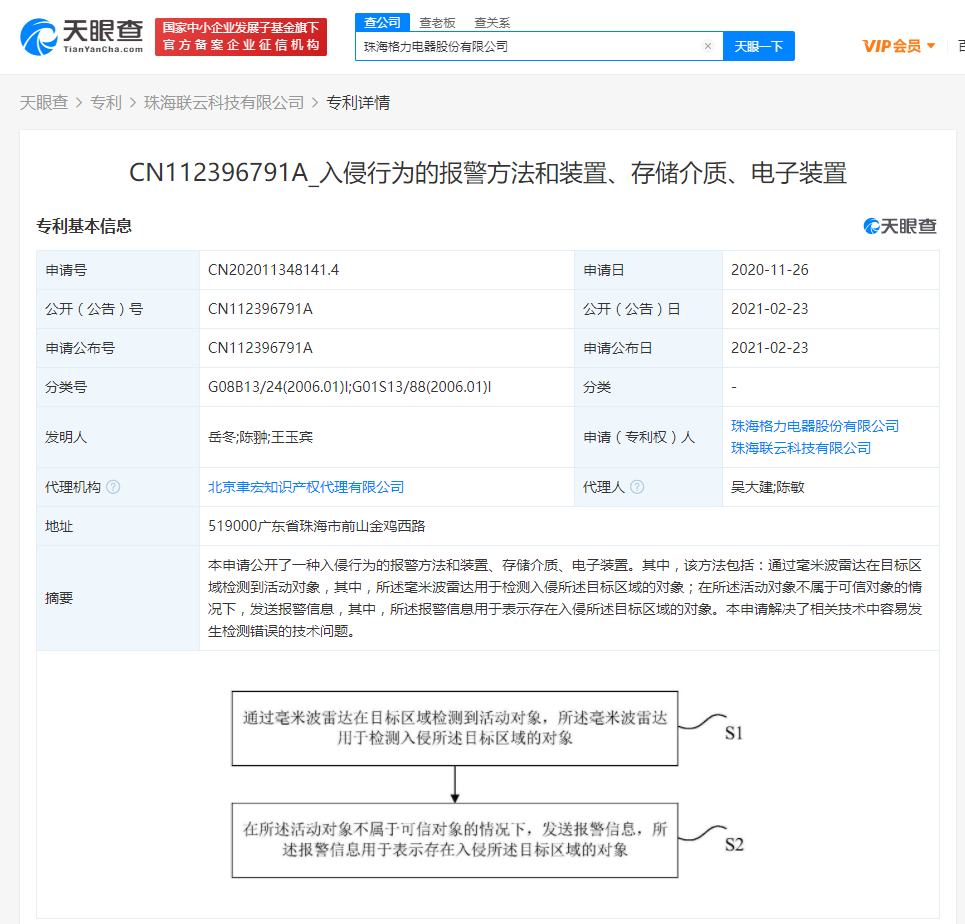965x924 pixels.
Task: Open the TianYanCha logo homepage
Action: [81, 37]
